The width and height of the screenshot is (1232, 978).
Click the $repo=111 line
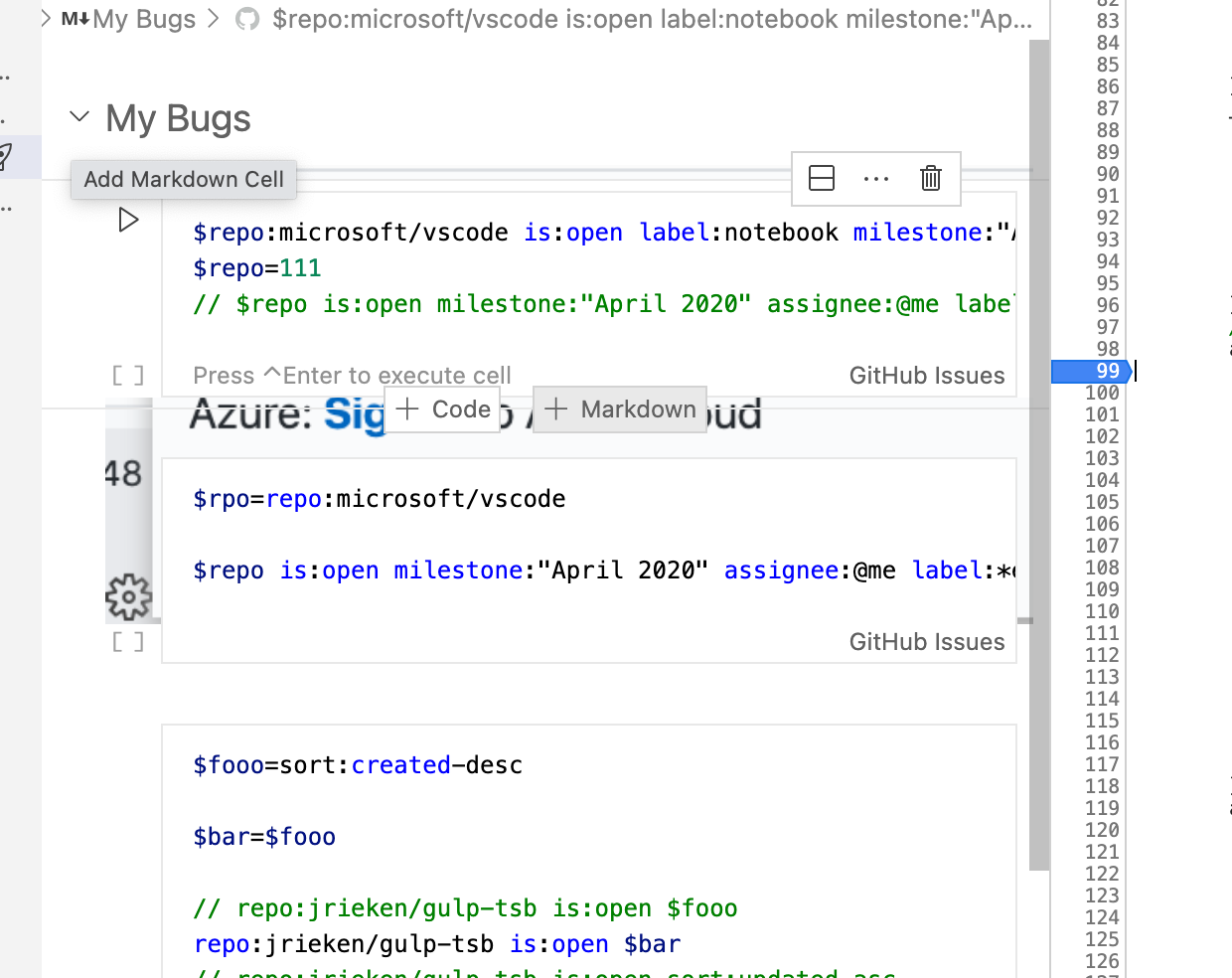coord(257,268)
